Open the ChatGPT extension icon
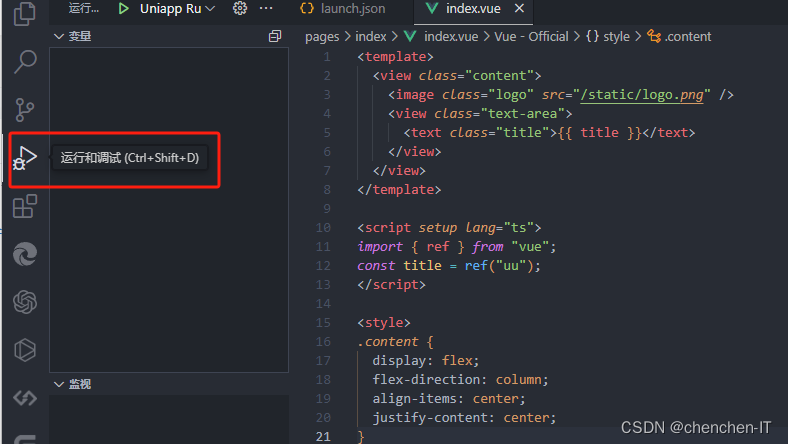 click(x=25, y=302)
